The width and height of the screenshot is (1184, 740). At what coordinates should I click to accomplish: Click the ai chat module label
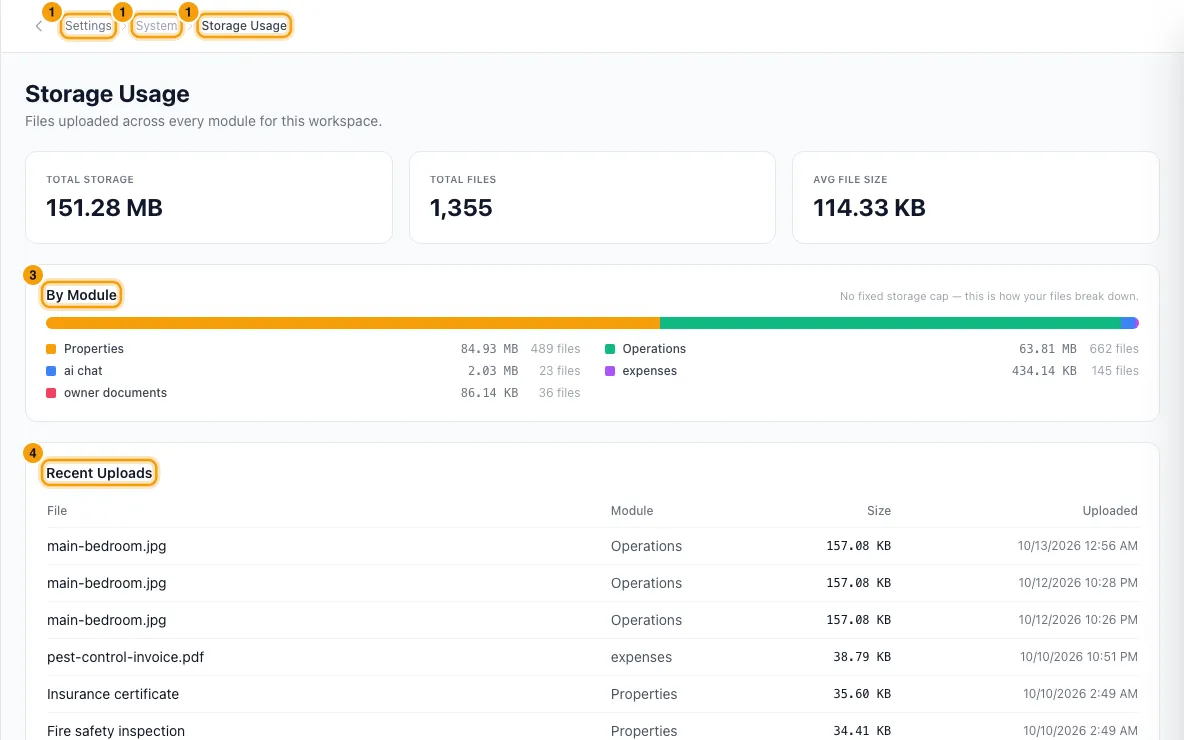tap(83, 371)
